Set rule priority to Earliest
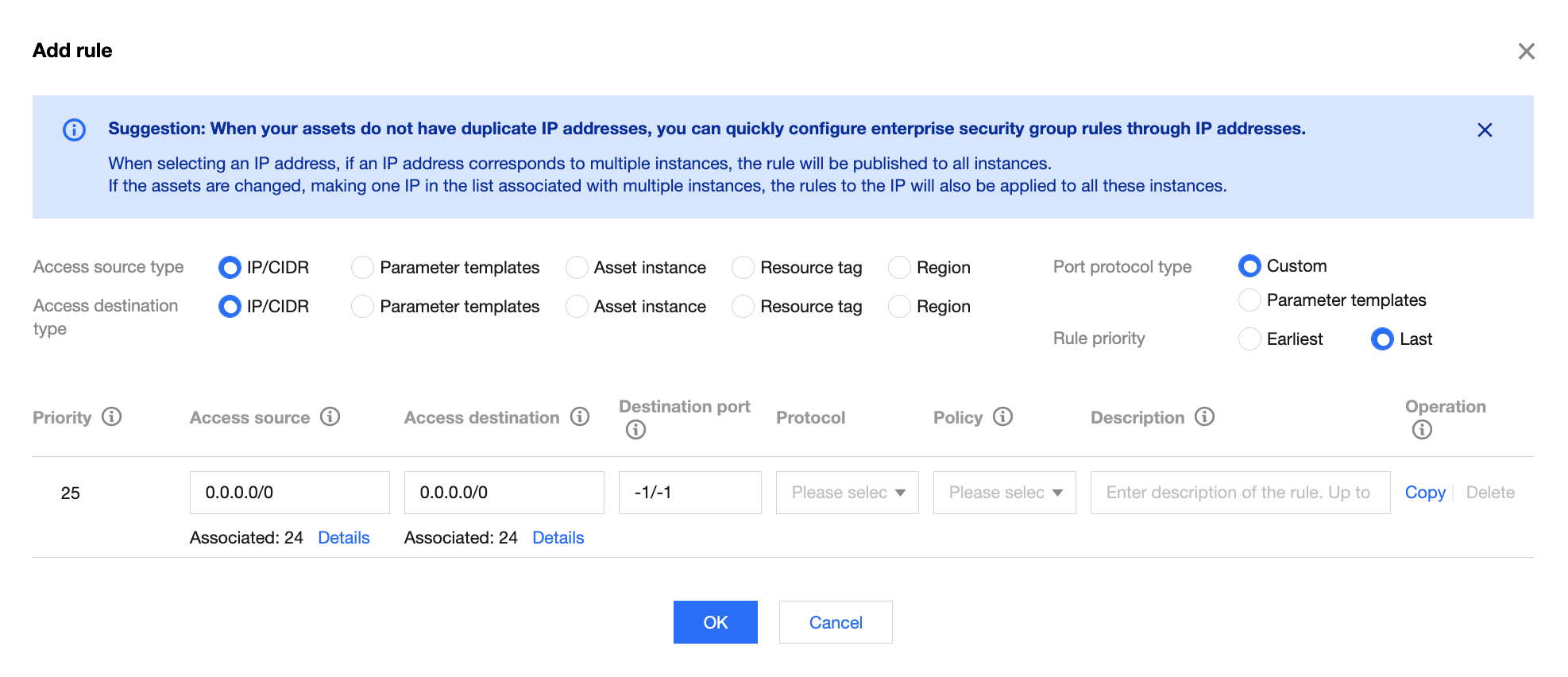 pos(1249,339)
